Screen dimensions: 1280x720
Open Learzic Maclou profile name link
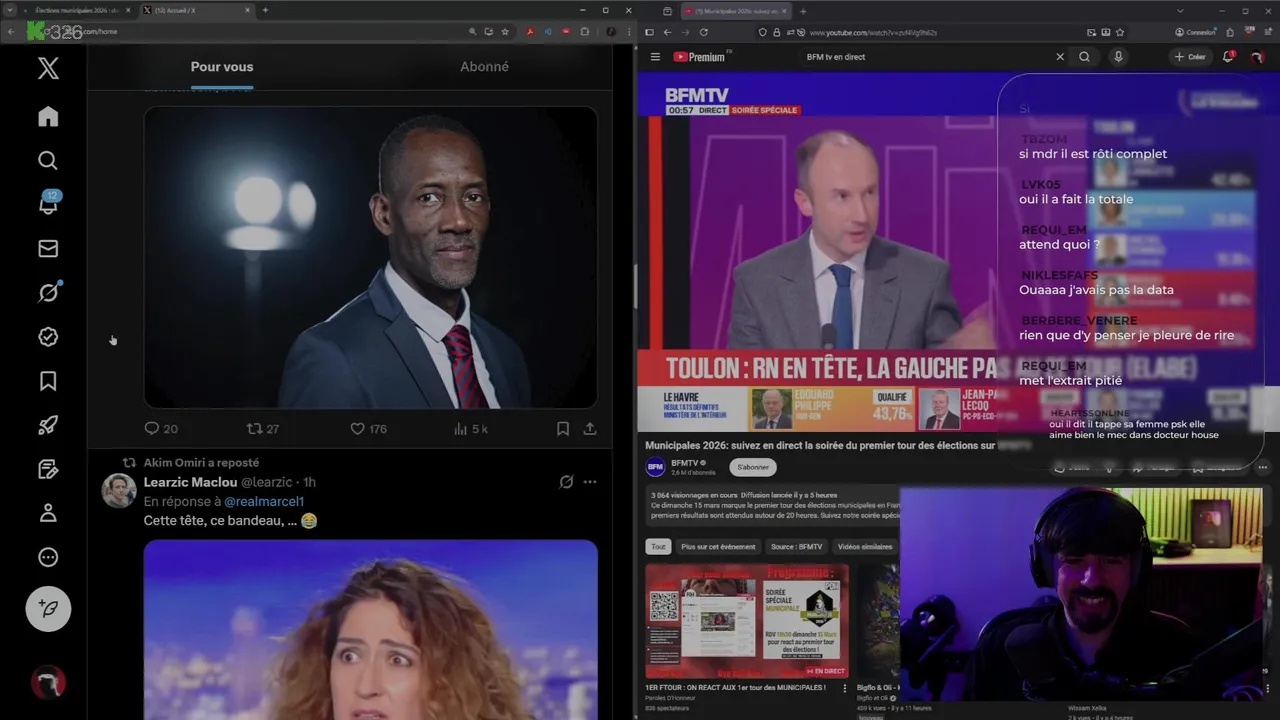click(190, 482)
